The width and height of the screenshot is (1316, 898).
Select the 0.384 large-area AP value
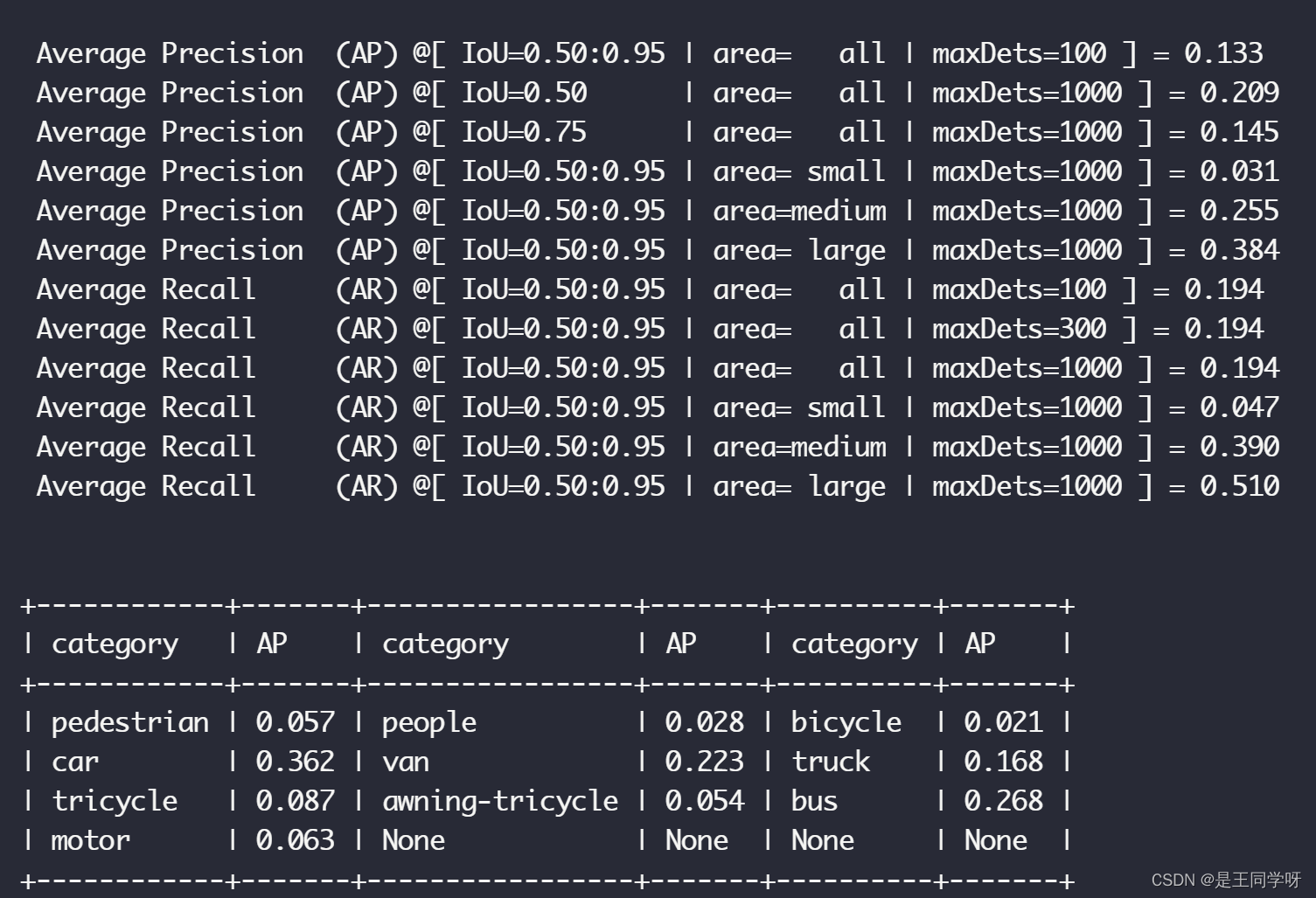1239,250
